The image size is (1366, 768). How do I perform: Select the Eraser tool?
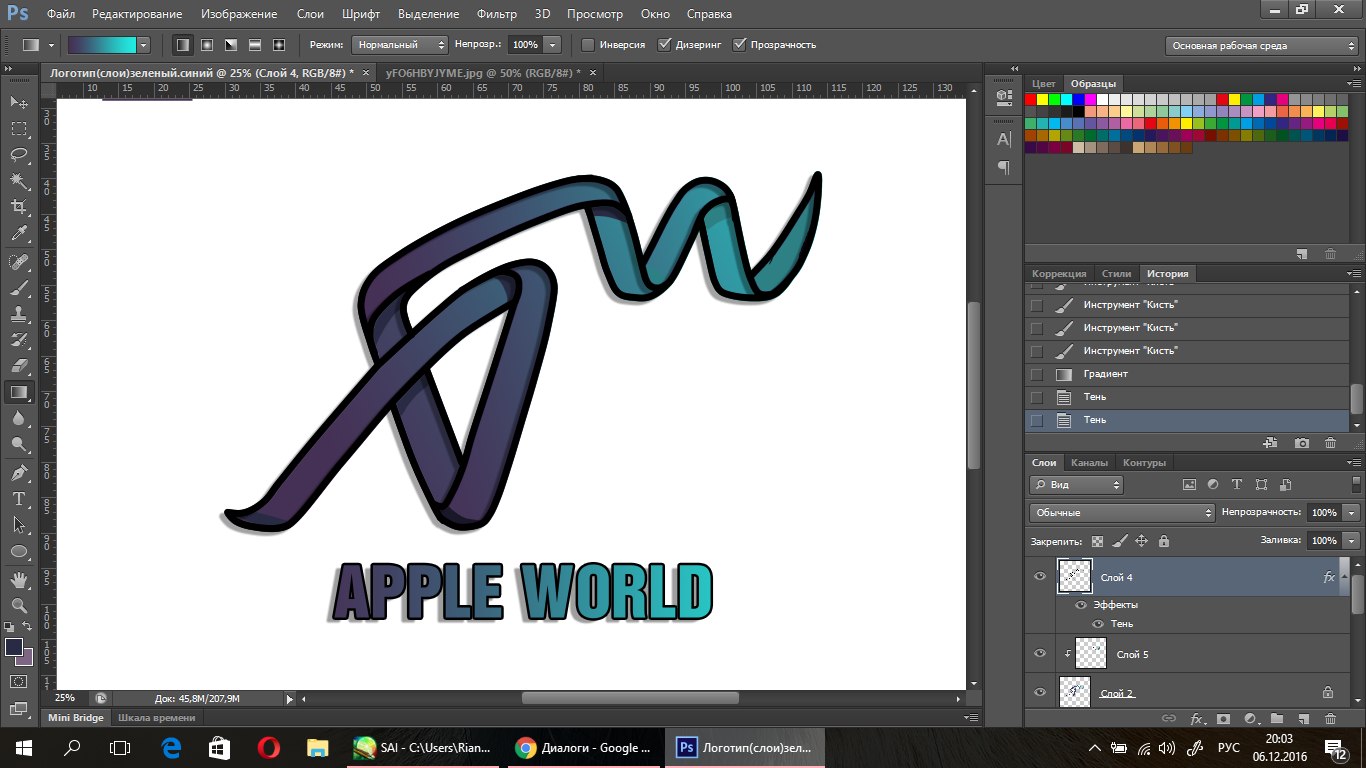click(19, 366)
